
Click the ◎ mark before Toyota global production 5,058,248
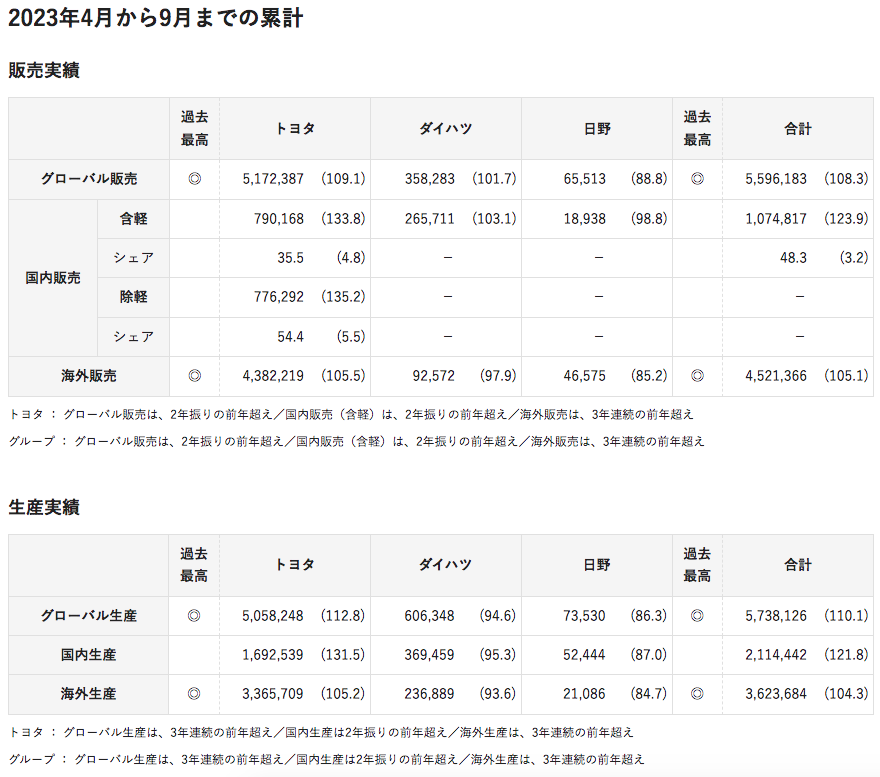(194, 616)
